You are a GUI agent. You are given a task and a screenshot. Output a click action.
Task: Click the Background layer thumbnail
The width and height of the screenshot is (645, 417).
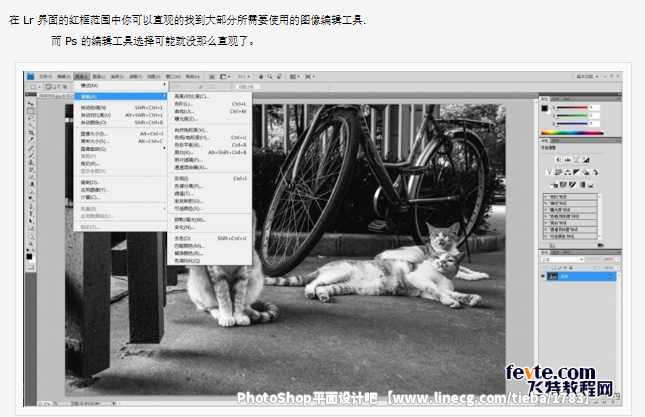(552, 277)
